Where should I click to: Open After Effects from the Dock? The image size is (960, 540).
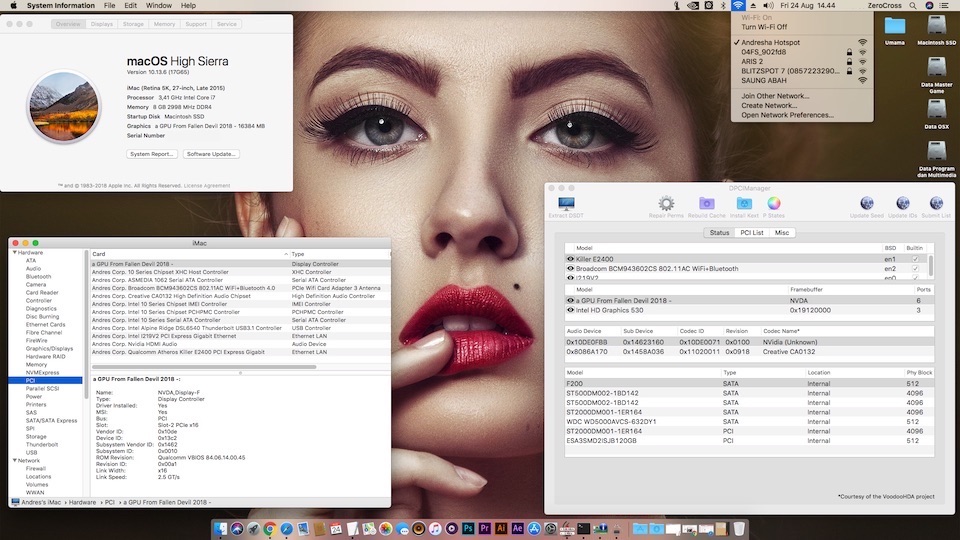518,528
